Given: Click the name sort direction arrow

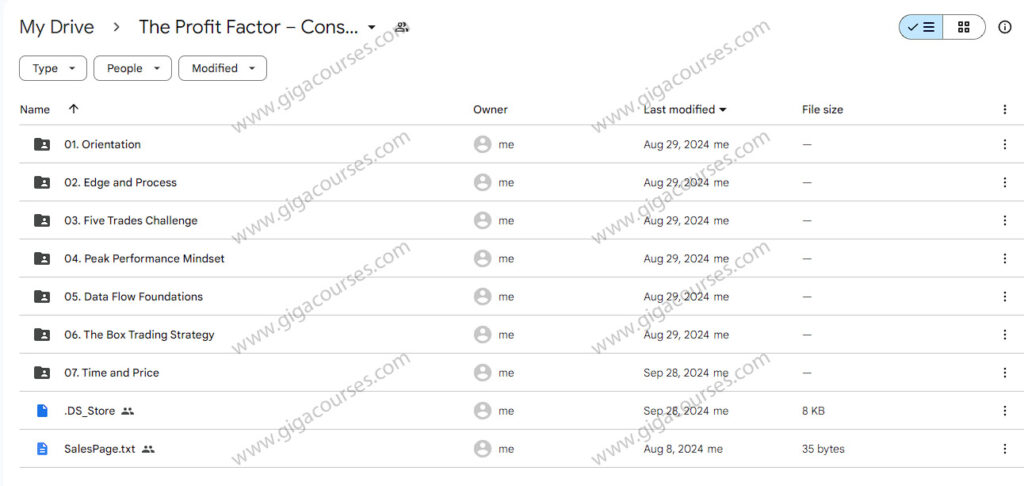Looking at the screenshot, I should (x=73, y=109).
